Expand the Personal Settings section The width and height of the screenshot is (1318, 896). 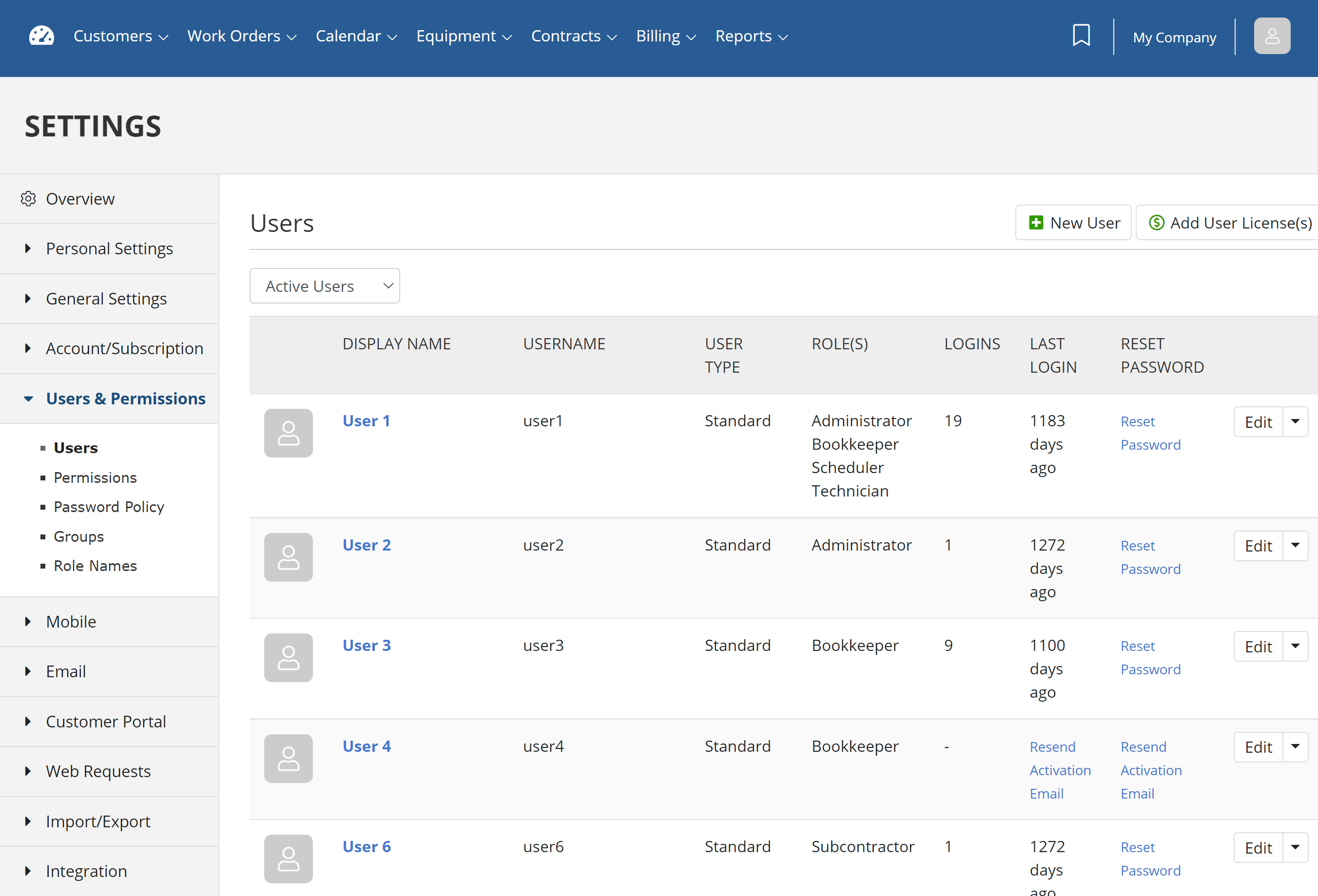[109, 249]
